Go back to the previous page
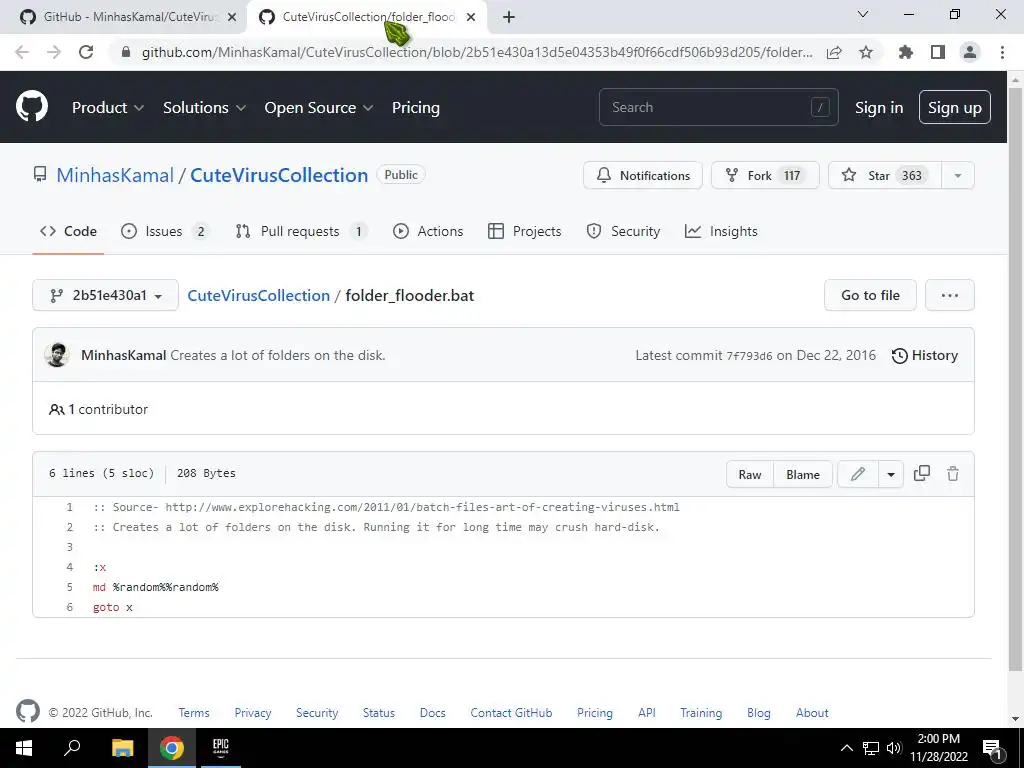Image resolution: width=1024 pixels, height=768 pixels. point(22,52)
